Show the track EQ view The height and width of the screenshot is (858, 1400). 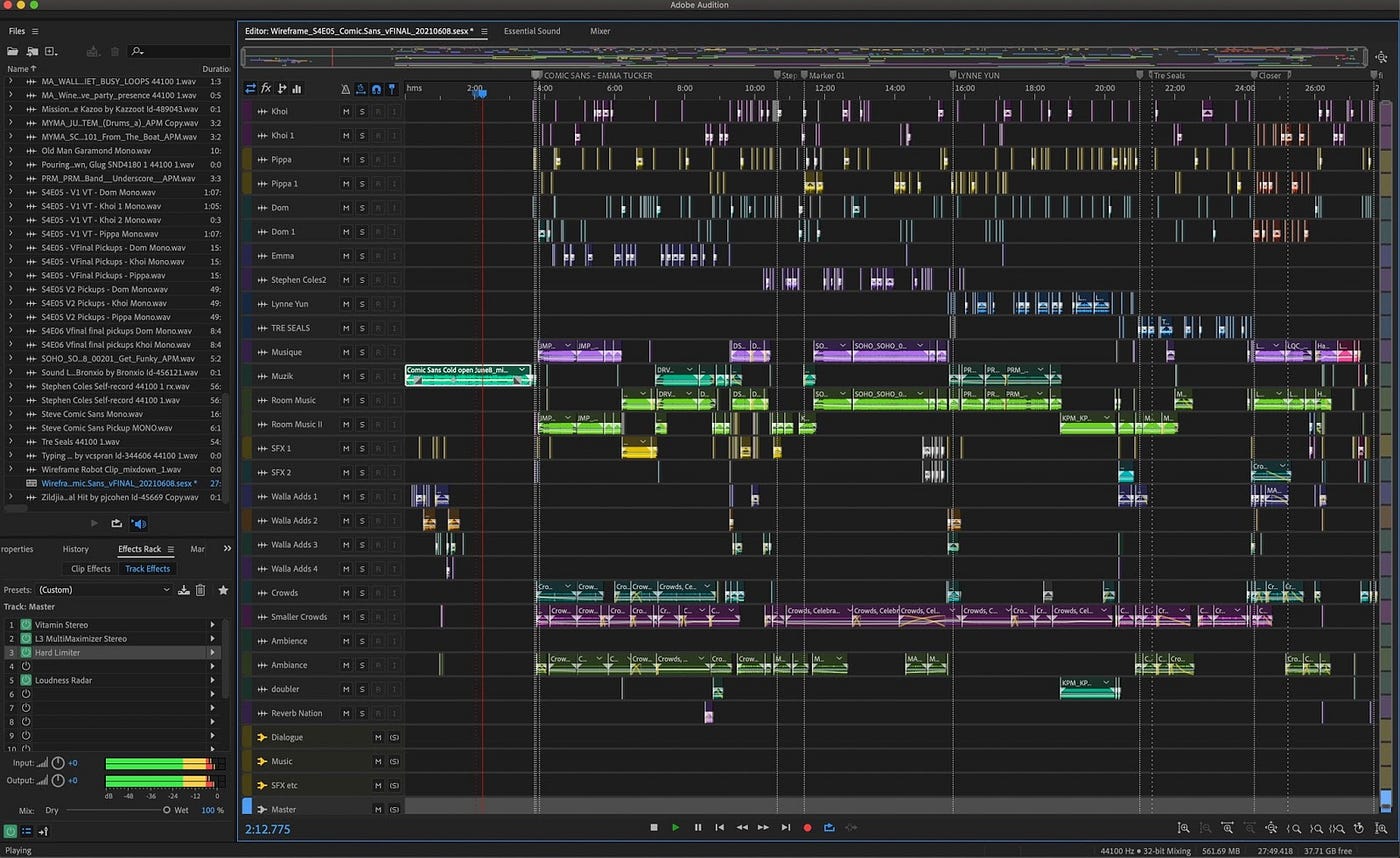297,88
